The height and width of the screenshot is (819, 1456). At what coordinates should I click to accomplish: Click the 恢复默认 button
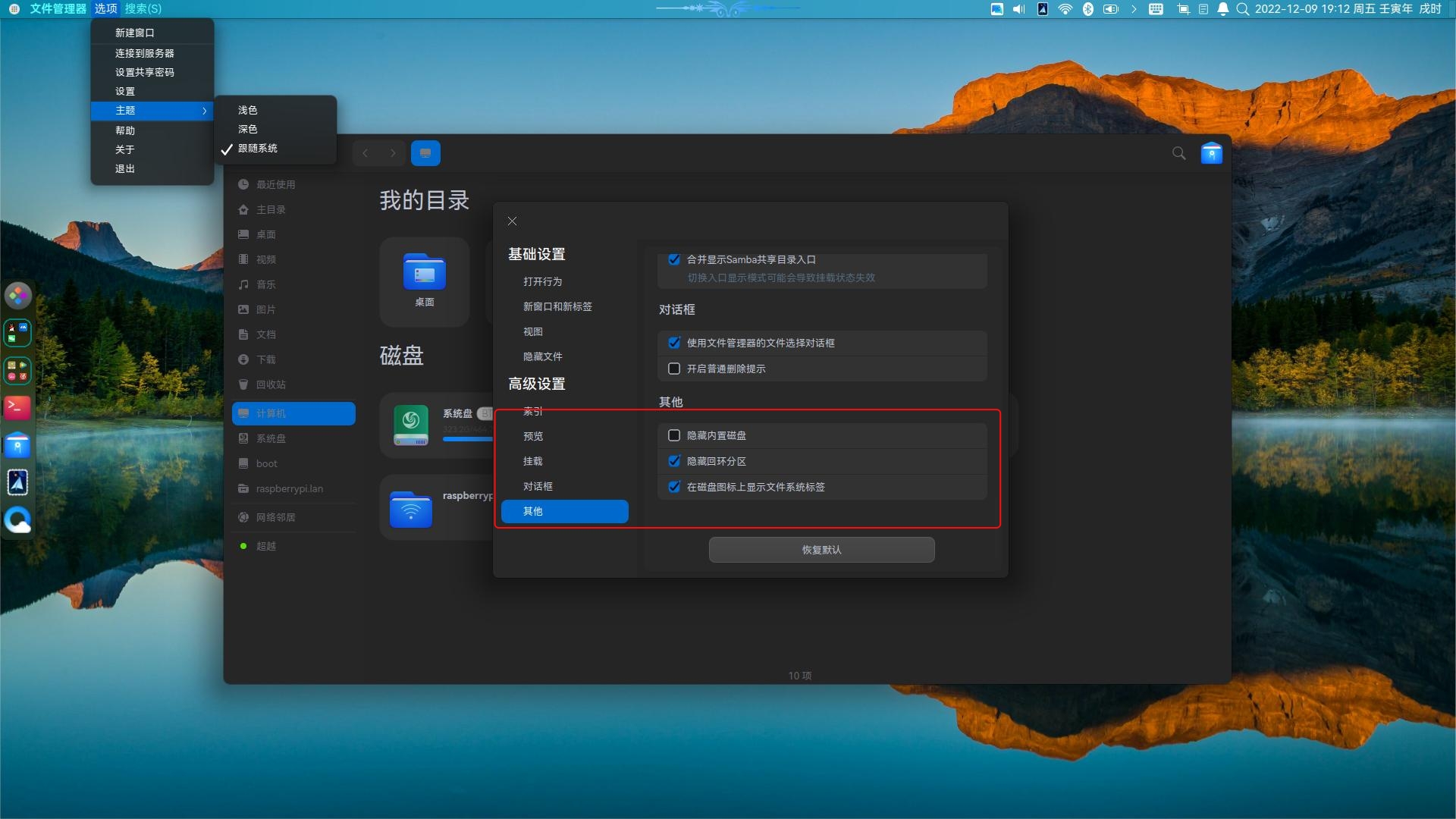click(x=821, y=550)
